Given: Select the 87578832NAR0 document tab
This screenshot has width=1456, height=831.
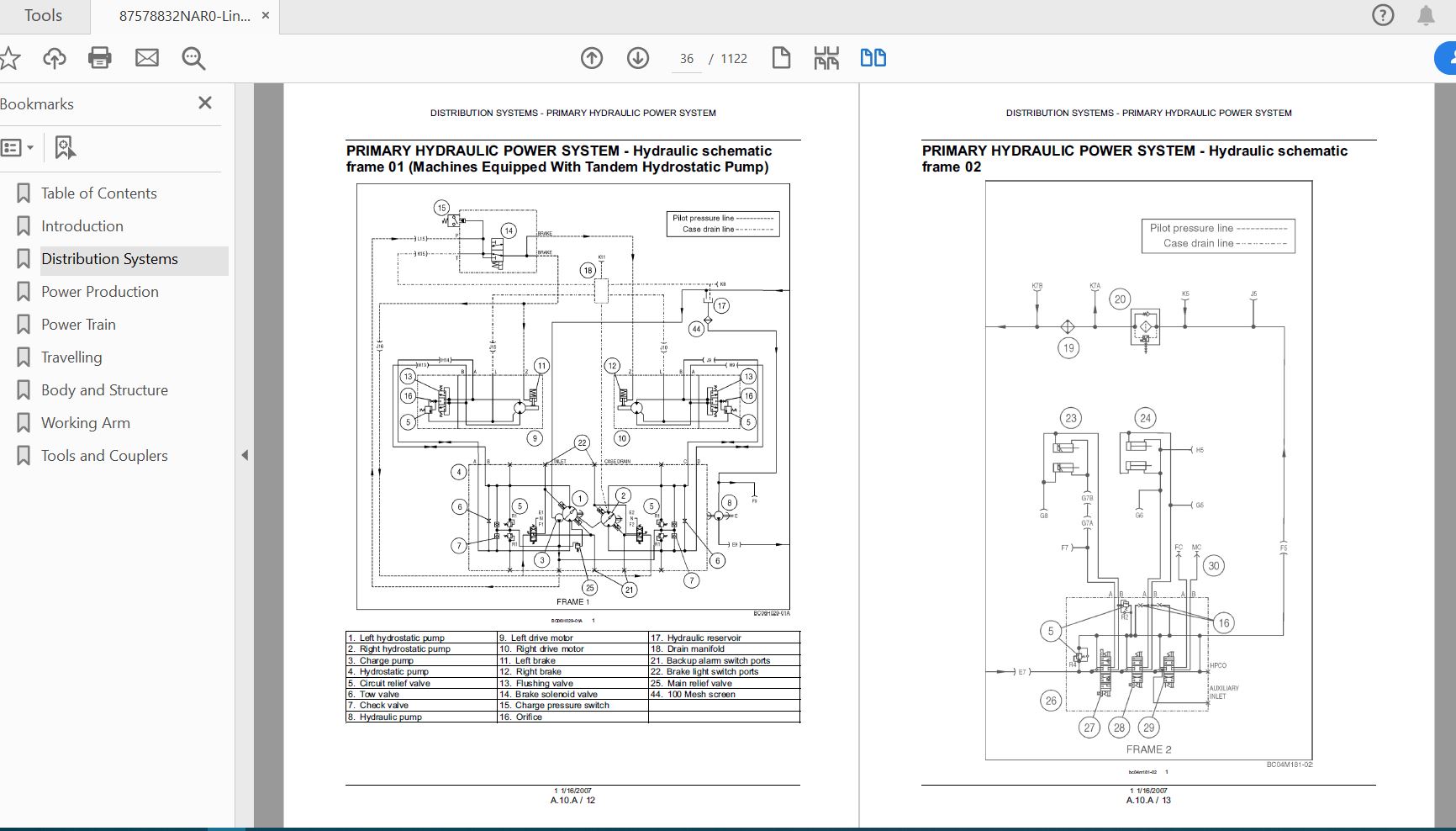Looking at the screenshot, I should pyautogui.click(x=184, y=16).
